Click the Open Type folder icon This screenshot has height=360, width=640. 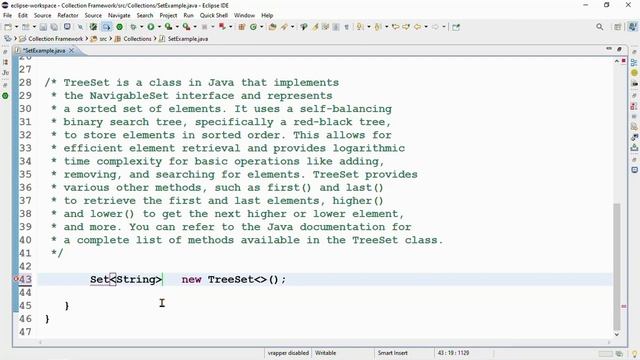pyautogui.click(x=272, y=27)
